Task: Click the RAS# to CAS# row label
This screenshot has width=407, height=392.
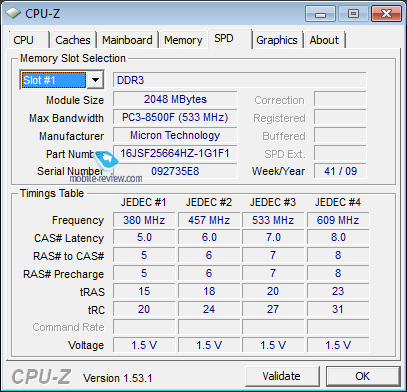Action: 69,256
